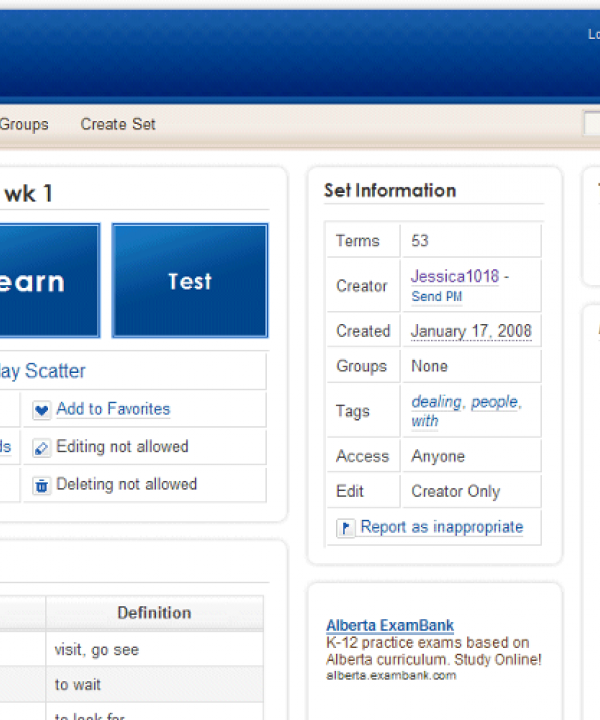Viewport: 600px width, 720px height.
Task: Click the Edit value Creator Only
Action: pyautogui.click(x=455, y=491)
